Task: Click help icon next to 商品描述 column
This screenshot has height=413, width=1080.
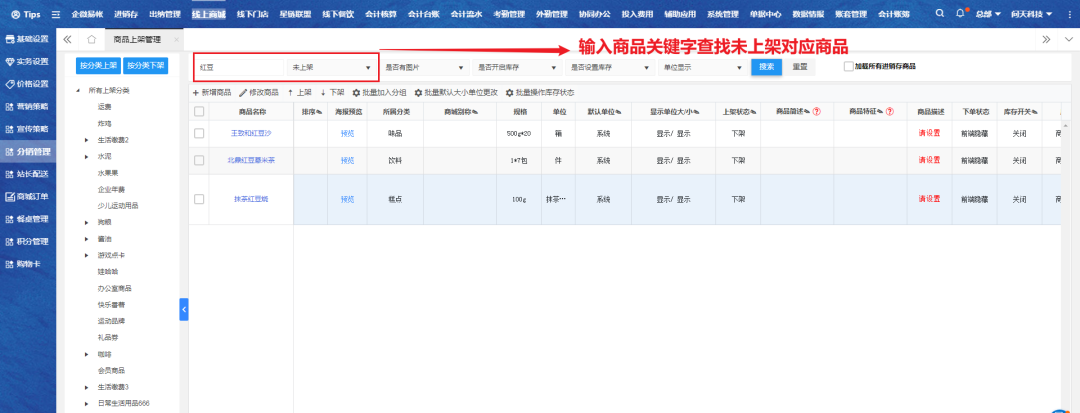Action: (x=817, y=111)
